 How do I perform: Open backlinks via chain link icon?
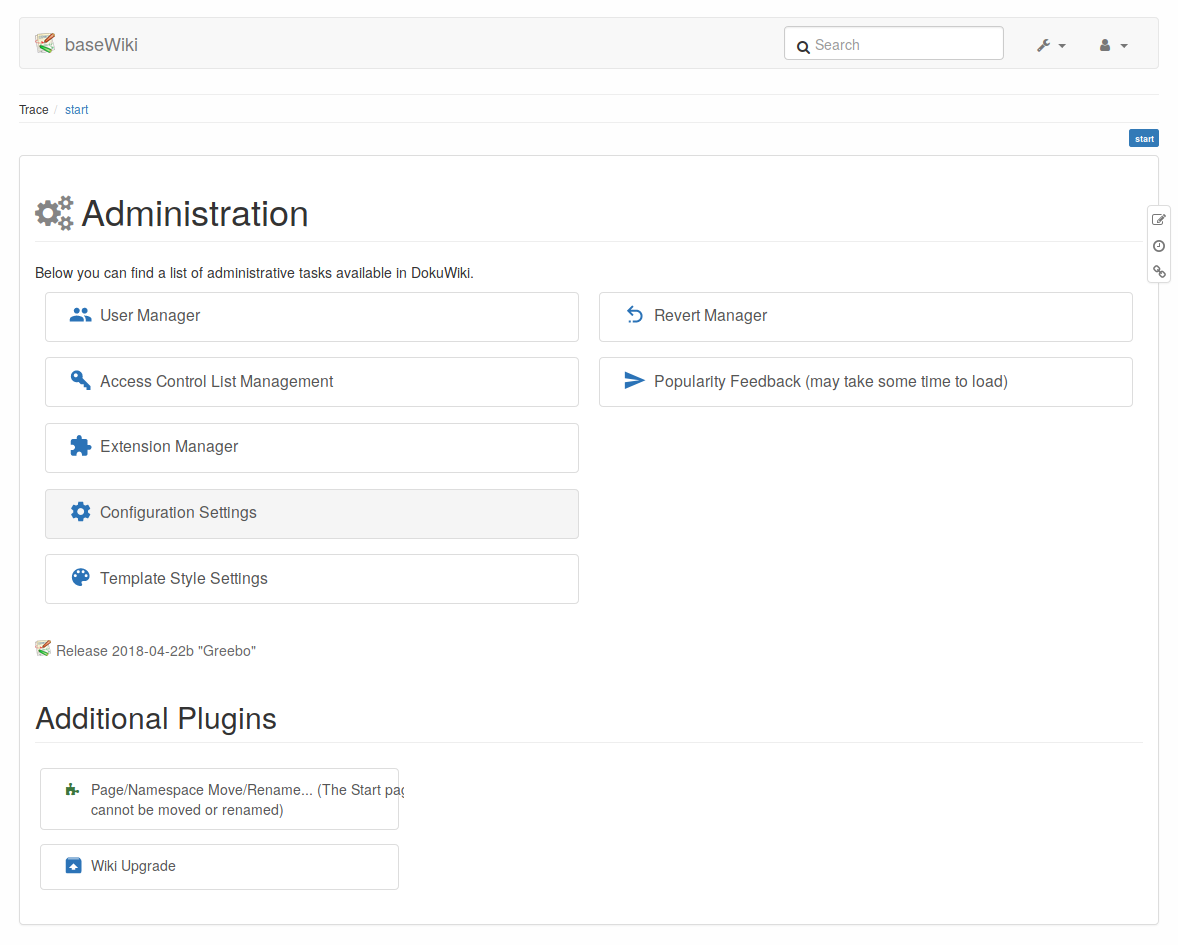coord(1159,272)
